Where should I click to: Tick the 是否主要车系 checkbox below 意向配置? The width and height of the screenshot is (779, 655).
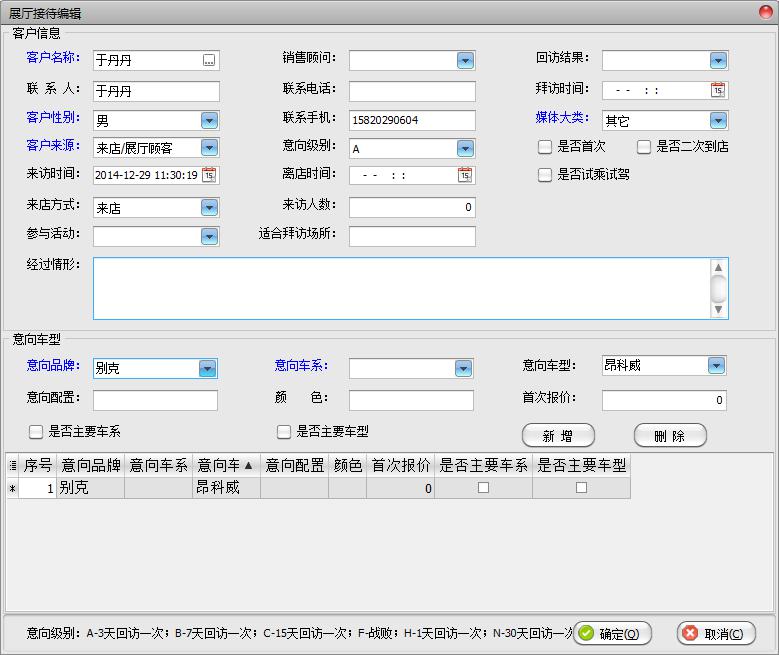point(36,432)
